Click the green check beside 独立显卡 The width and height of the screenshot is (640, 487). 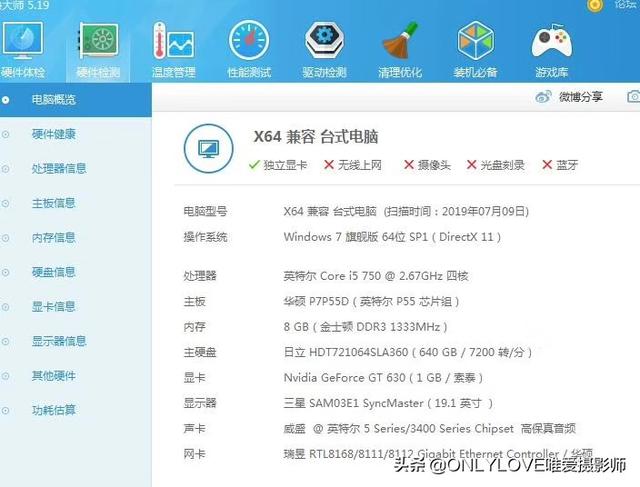pos(254,165)
